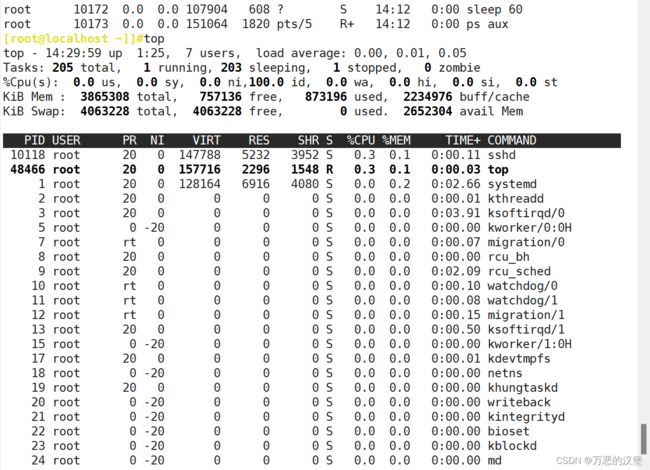Click the 'kblockd' process name
The height and width of the screenshot is (470, 650).
point(512,446)
